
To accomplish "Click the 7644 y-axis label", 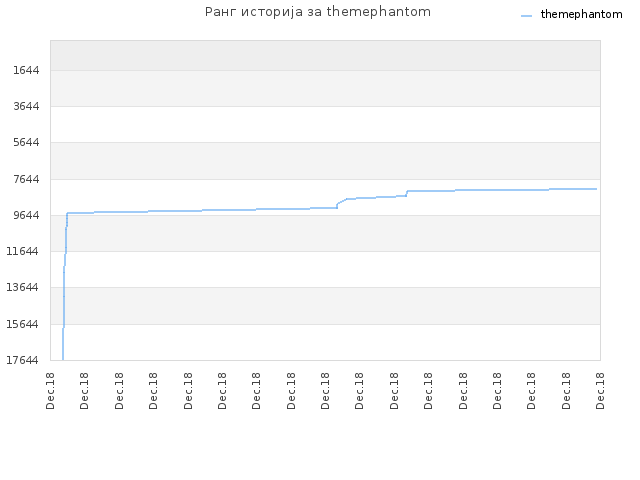I will 26,179.
